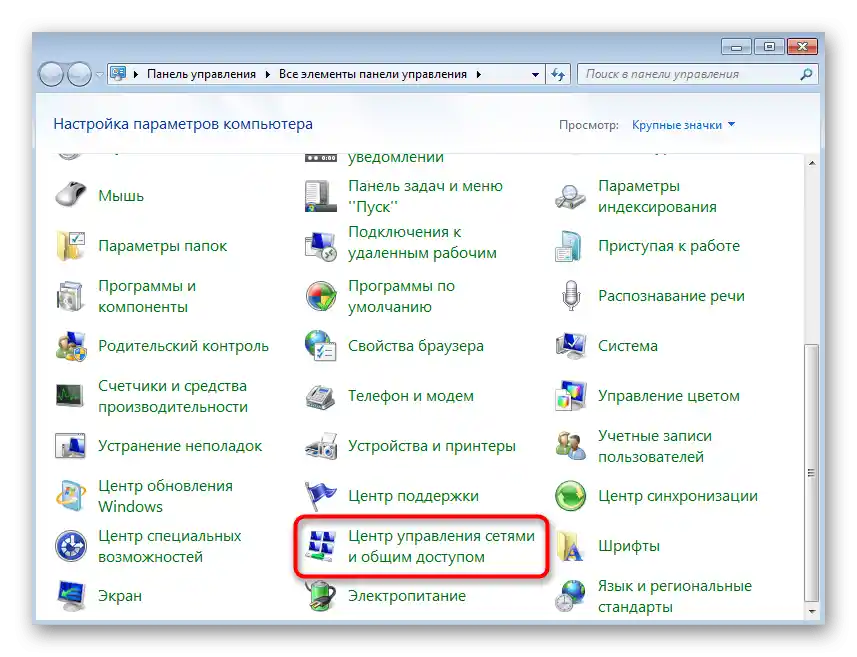The image size is (857, 657).
Task: Click the vertical scrollbar thumb
Action: click(x=812, y=473)
